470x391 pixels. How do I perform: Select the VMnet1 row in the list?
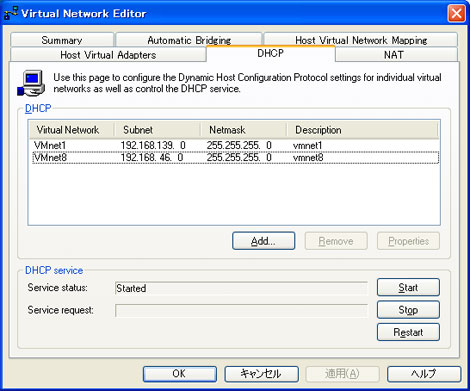pos(235,145)
